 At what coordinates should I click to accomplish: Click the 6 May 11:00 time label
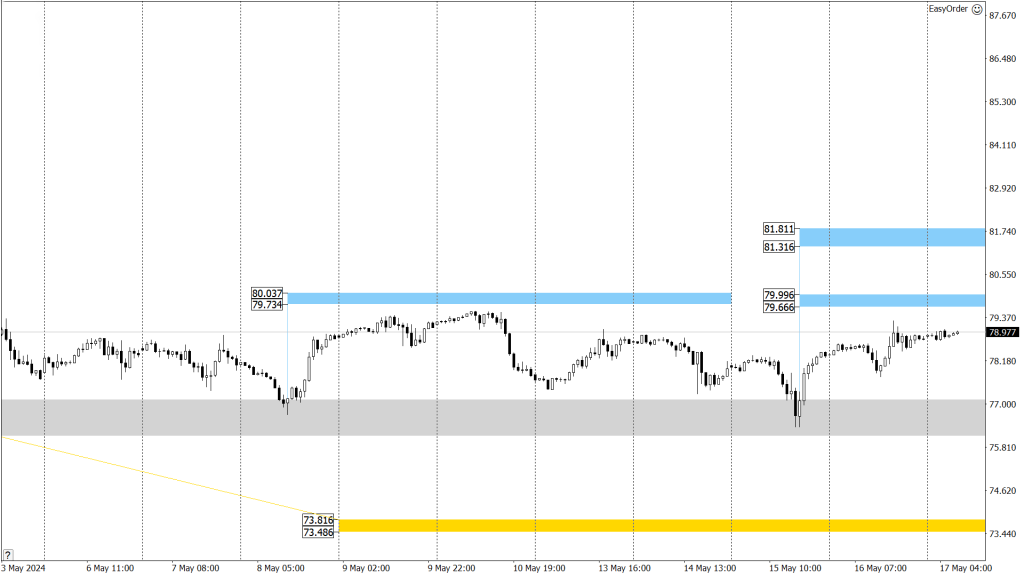pyautogui.click(x=110, y=568)
